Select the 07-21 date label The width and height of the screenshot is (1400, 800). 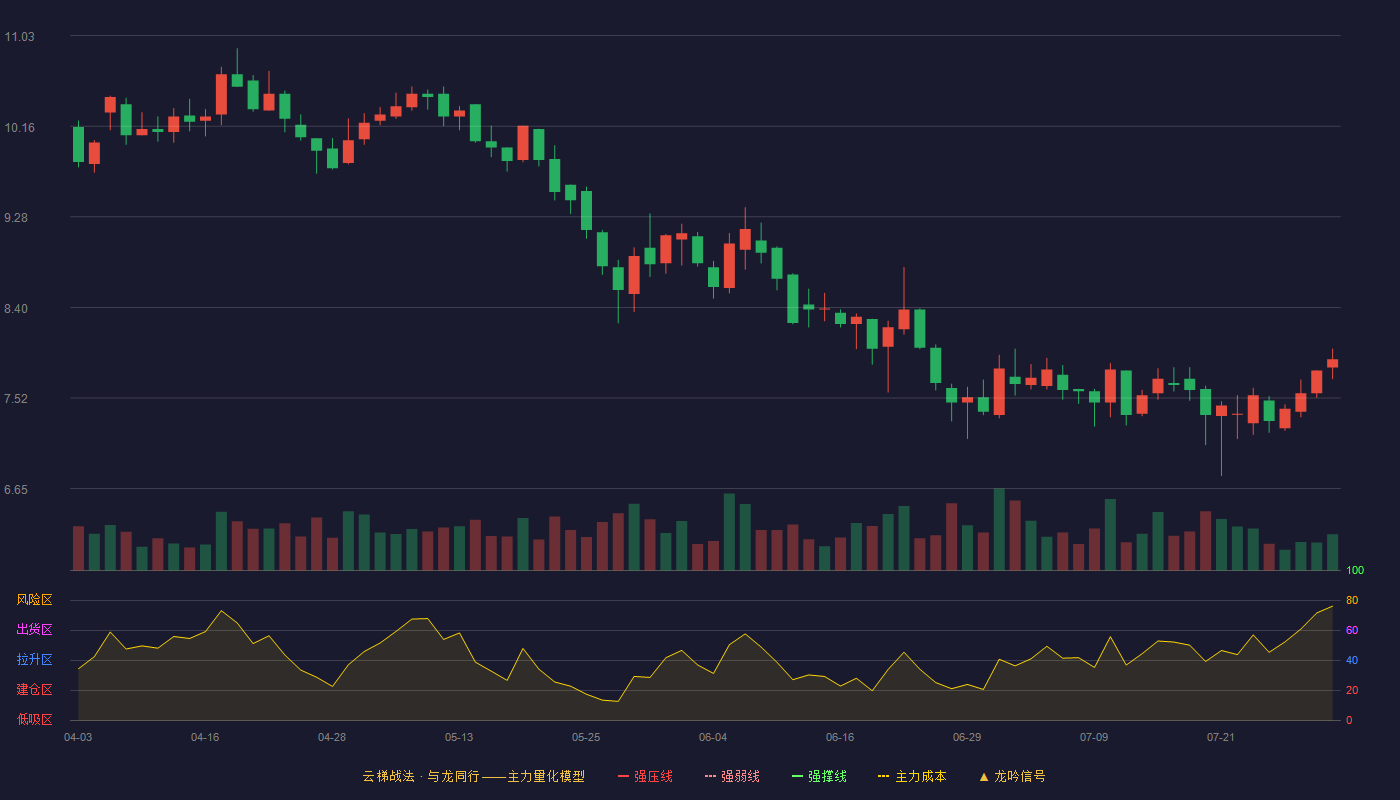click(x=1221, y=737)
